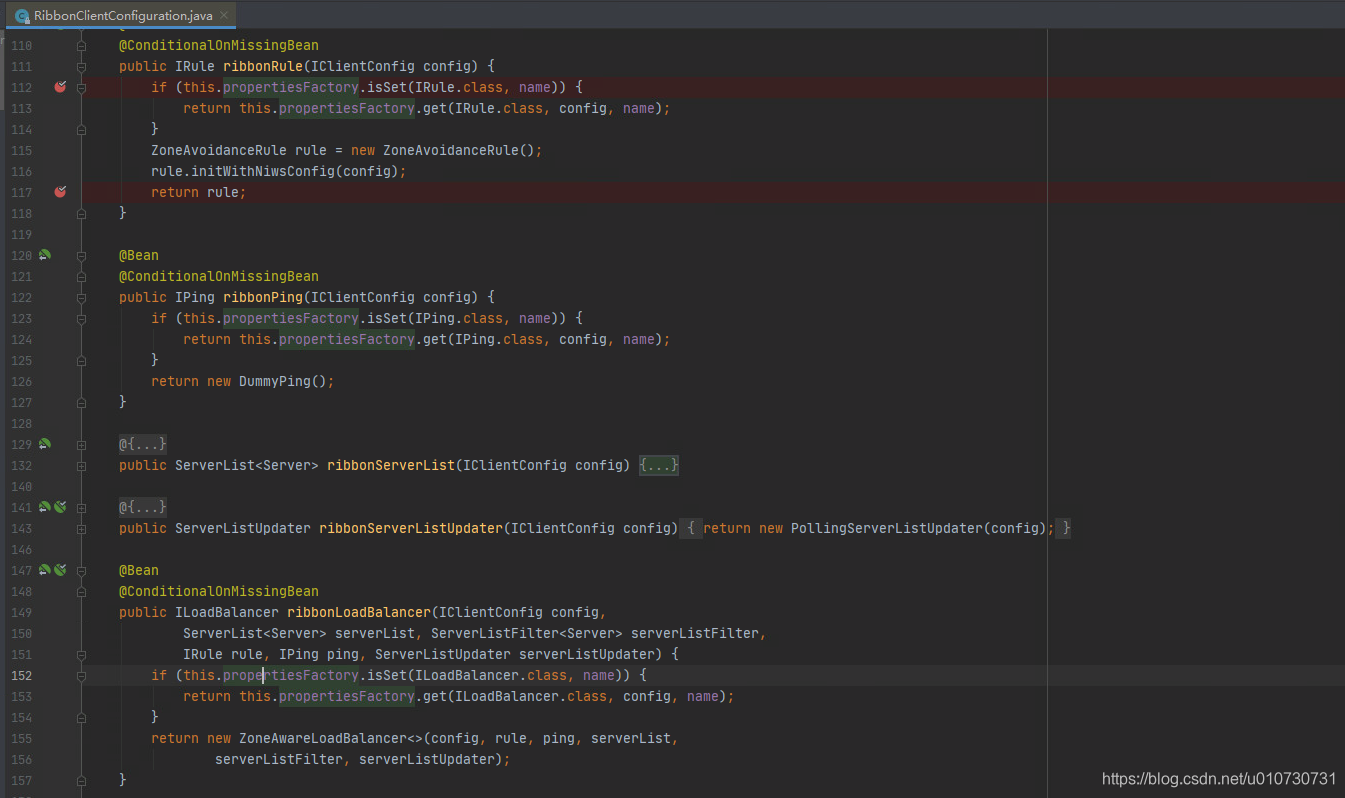Open Spring bean gutter icon on line 129
The image size is (1345, 798).
click(x=44, y=444)
